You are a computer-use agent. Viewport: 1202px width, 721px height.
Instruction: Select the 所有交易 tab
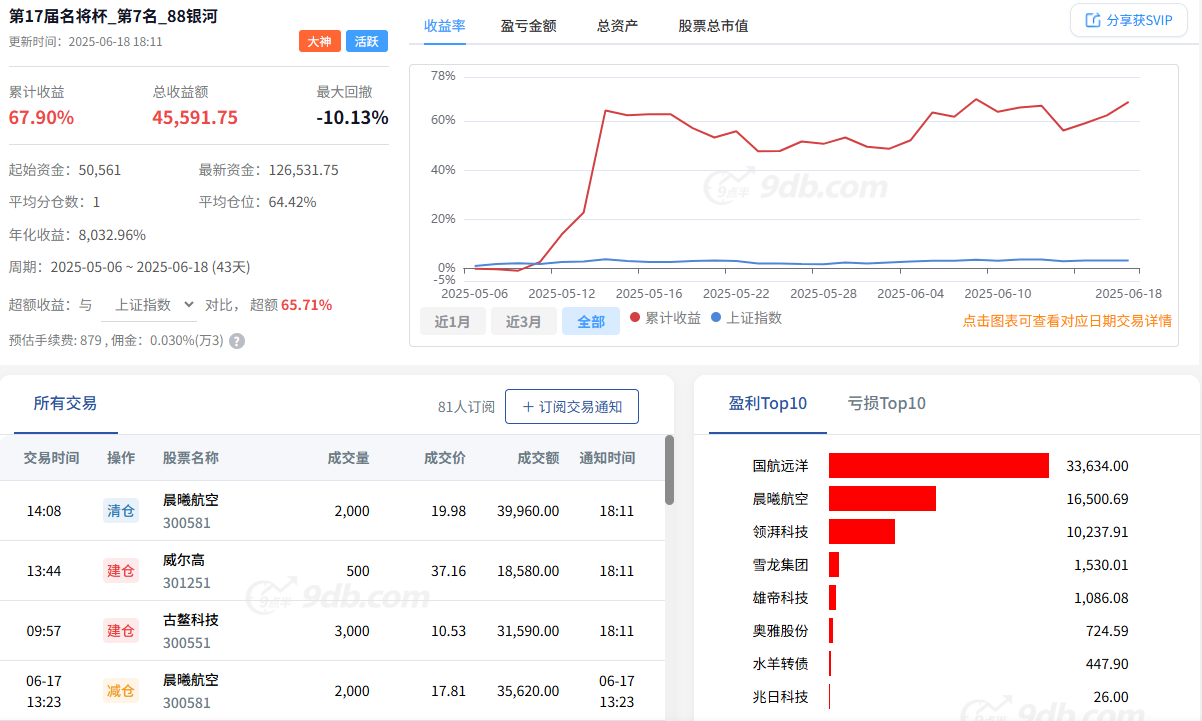pyautogui.click(x=65, y=404)
